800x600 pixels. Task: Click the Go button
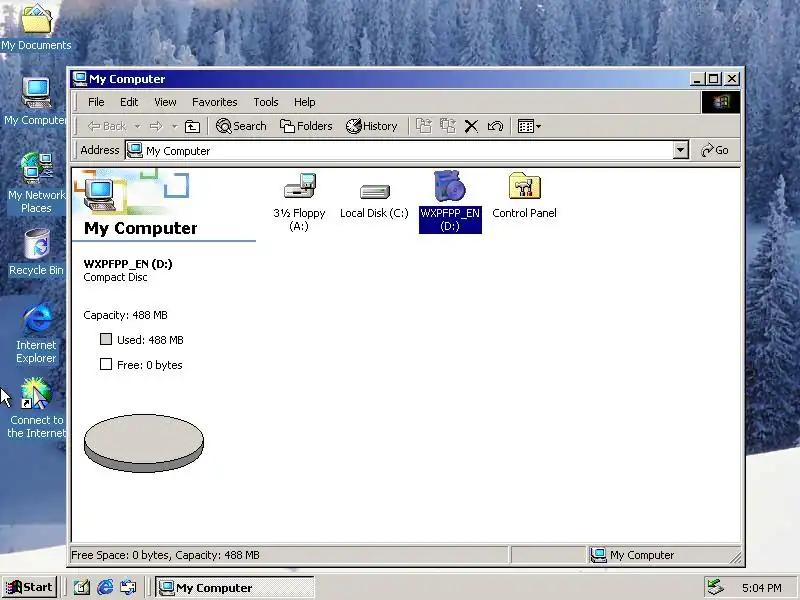coord(715,150)
